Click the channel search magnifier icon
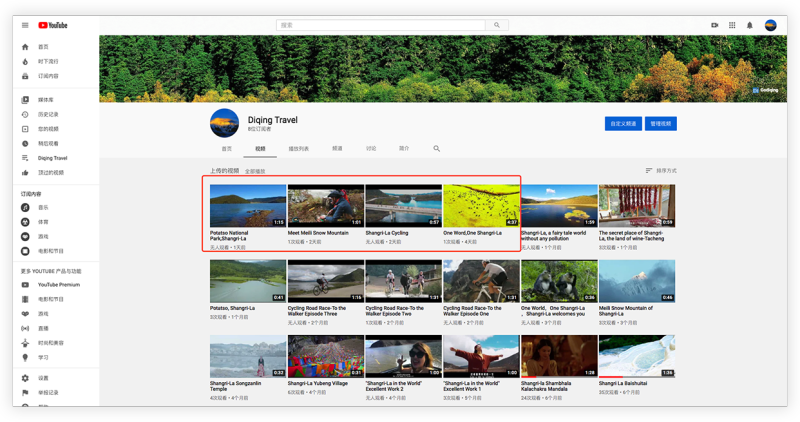The height and width of the screenshot is (422, 800). [436, 148]
